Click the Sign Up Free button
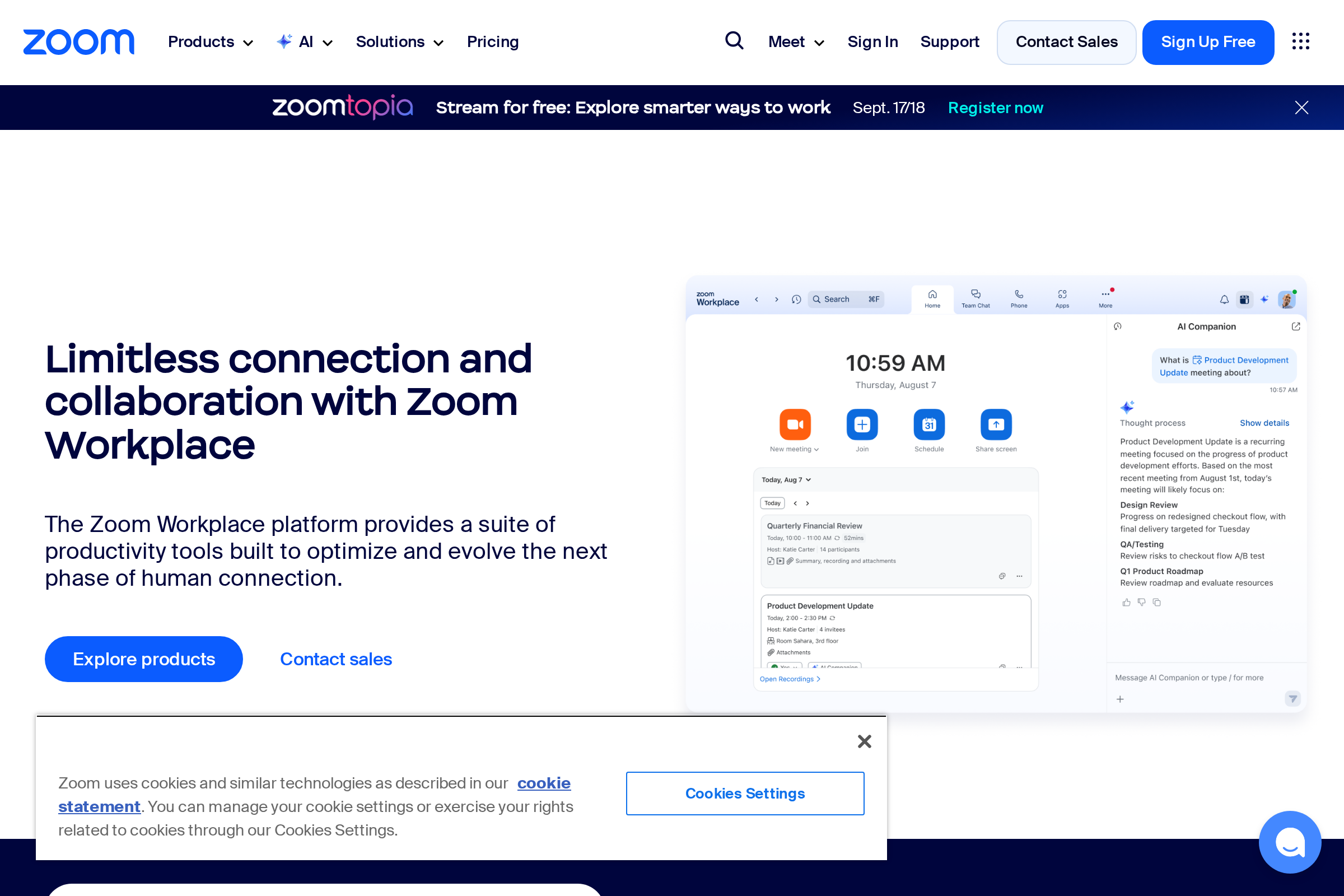1344x896 pixels. click(1208, 41)
